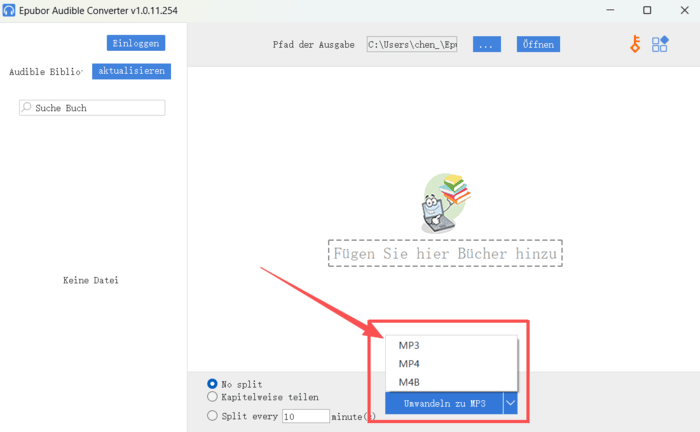Screen dimensions: 700x432
Task: Click the orange key registration icon
Action: pos(635,44)
